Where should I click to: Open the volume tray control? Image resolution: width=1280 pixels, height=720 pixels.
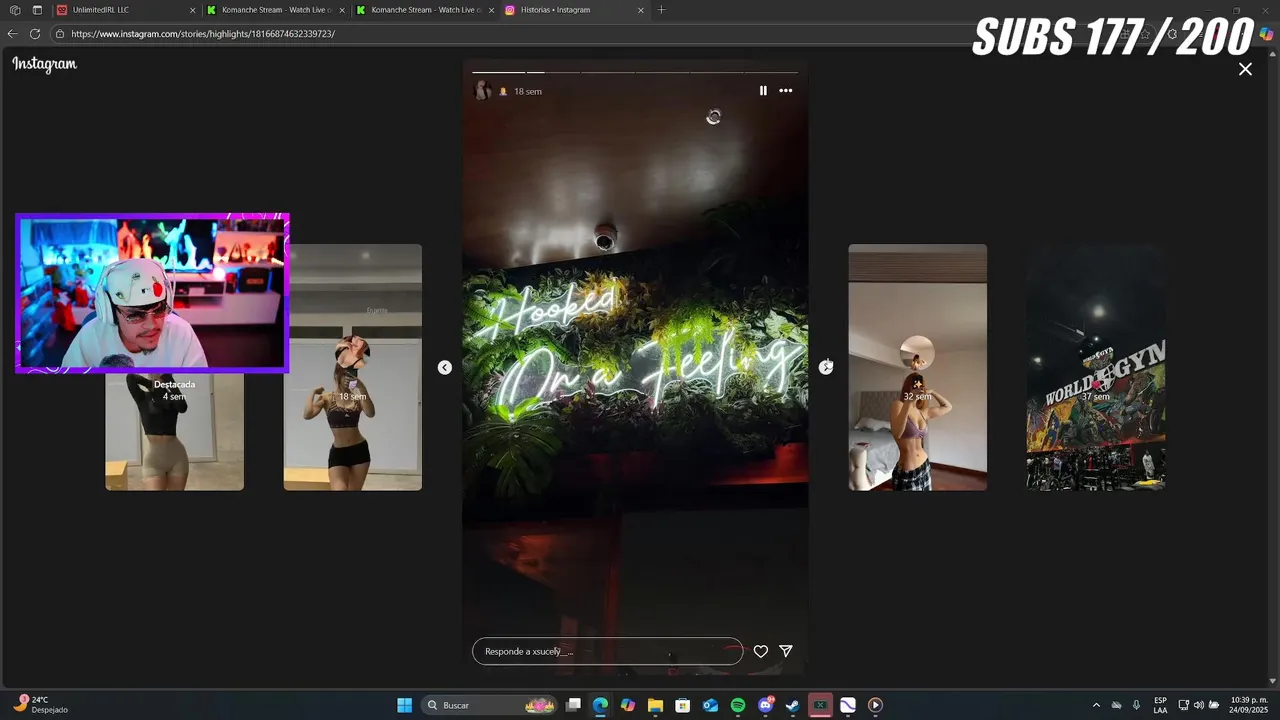point(1199,705)
